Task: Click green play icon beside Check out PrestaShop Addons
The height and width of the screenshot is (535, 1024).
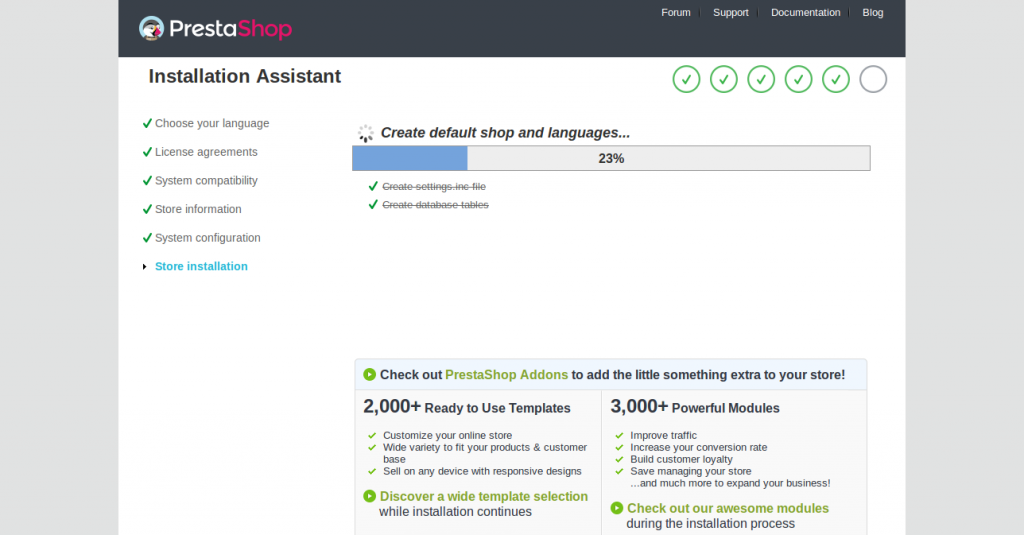Action: (x=370, y=374)
